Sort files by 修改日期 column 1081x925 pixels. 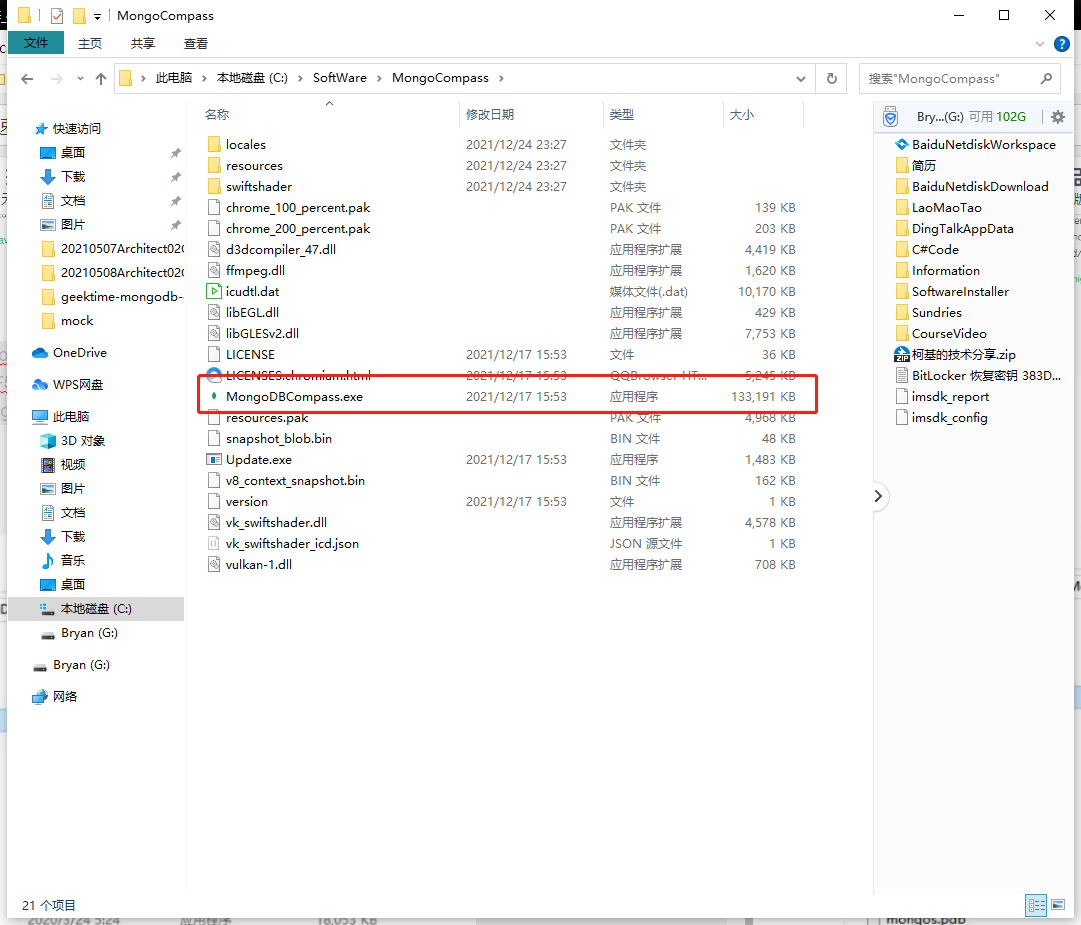[489, 114]
